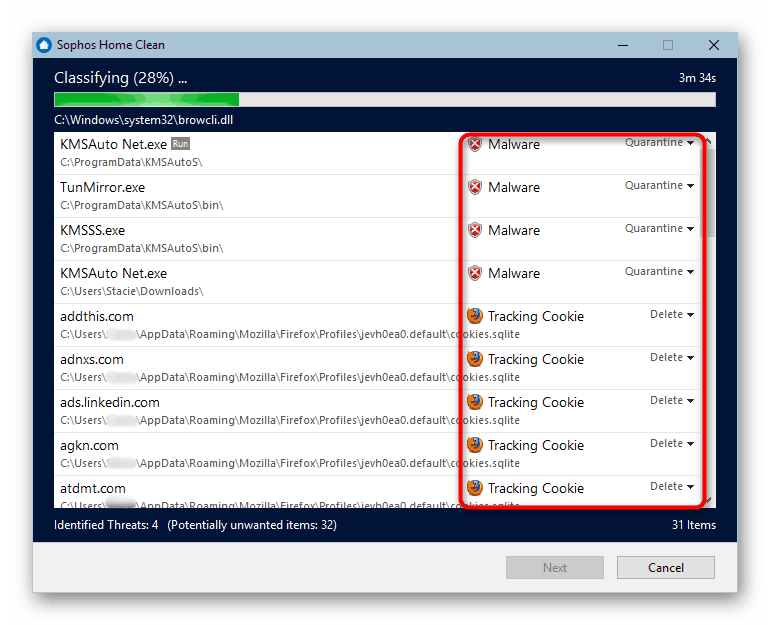Open Quarantine dropdown for KMSAuto Net.exe in ProgramData
Image resolution: width=770 pixels, height=625 pixels.
(x=659, y=142)
